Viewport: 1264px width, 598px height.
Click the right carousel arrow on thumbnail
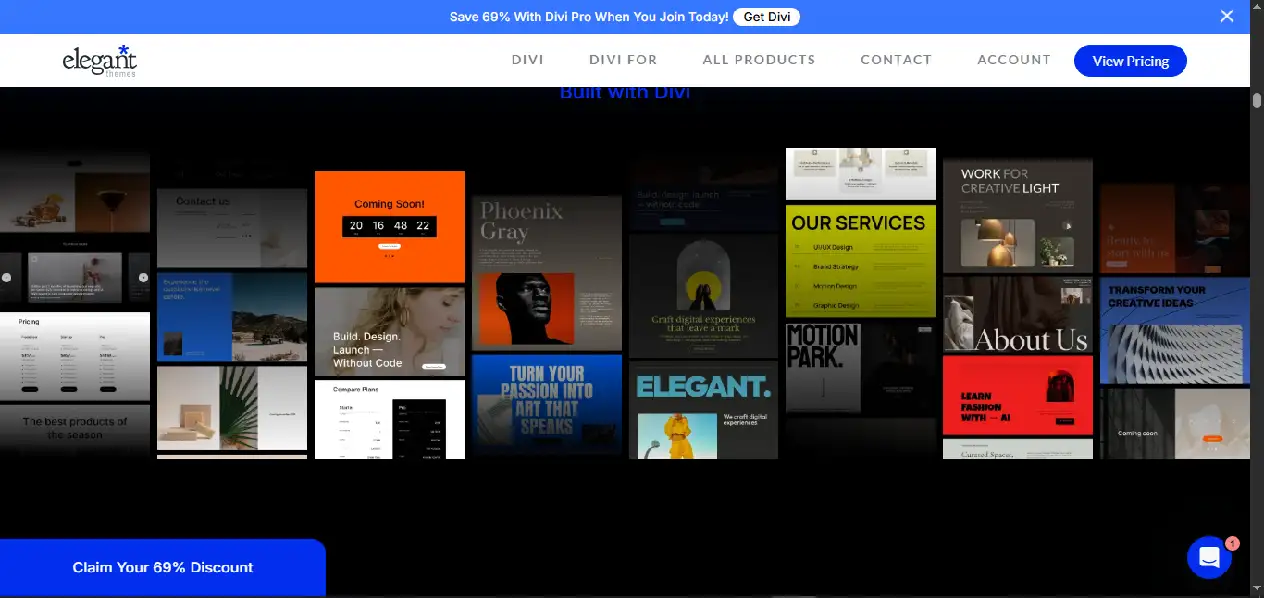click(143, 277)
